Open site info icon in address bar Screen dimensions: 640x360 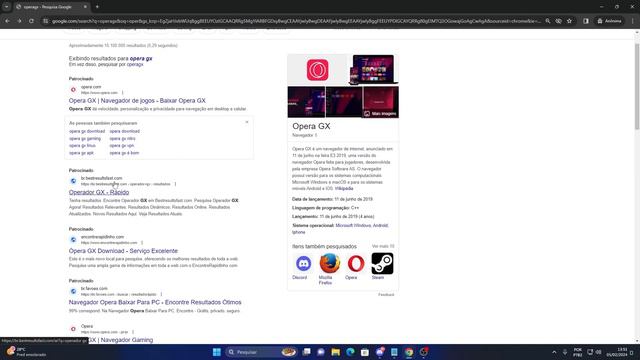point(45,21)
